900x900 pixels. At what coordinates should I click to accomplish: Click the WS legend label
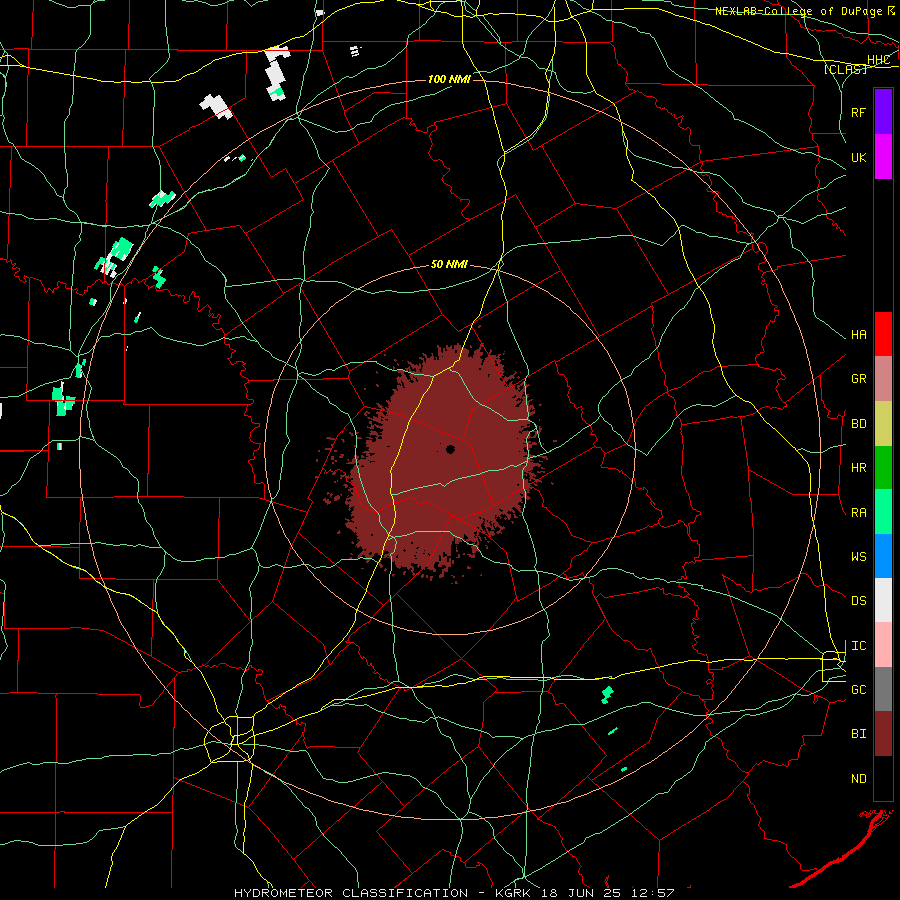tap(858, 556)
